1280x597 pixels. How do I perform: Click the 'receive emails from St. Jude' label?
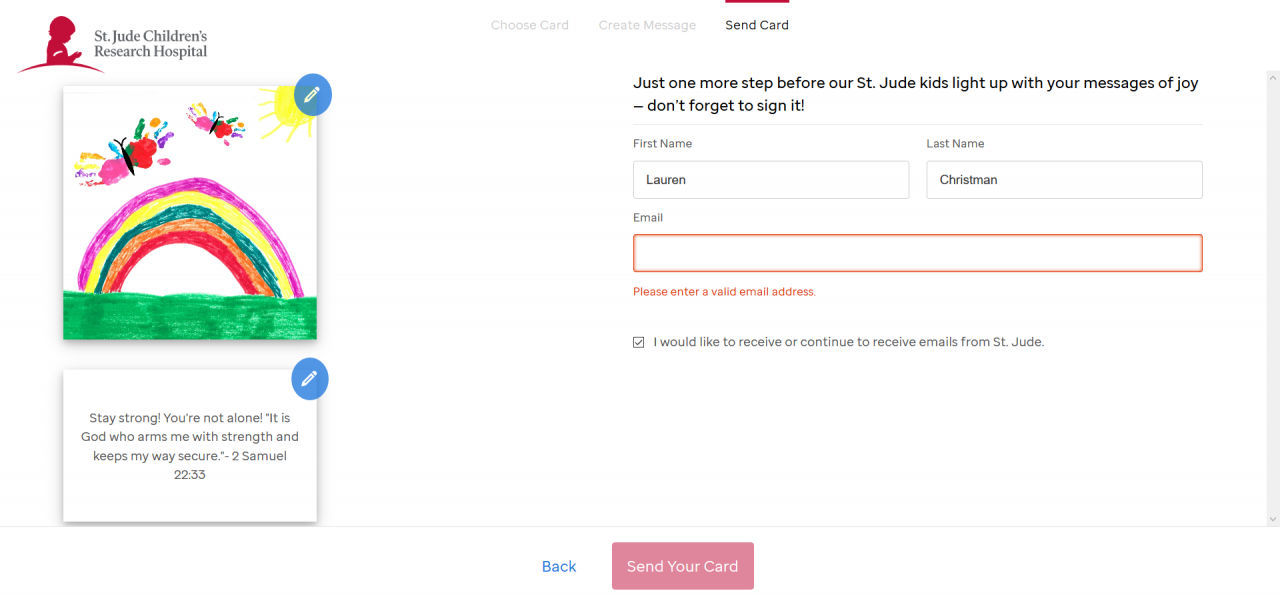(848, 342)
